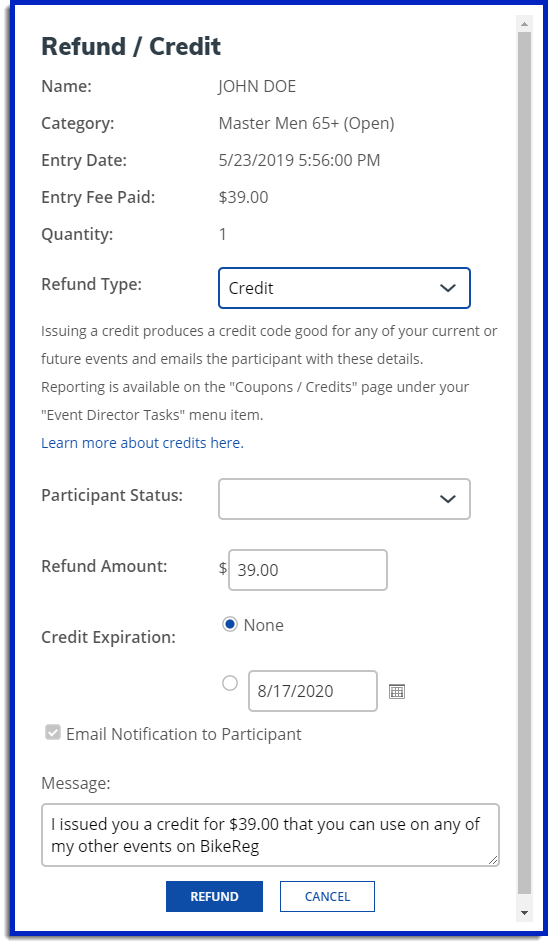Select the dated credit expiration radio button
548x946 pixels.
coord(230,683)
